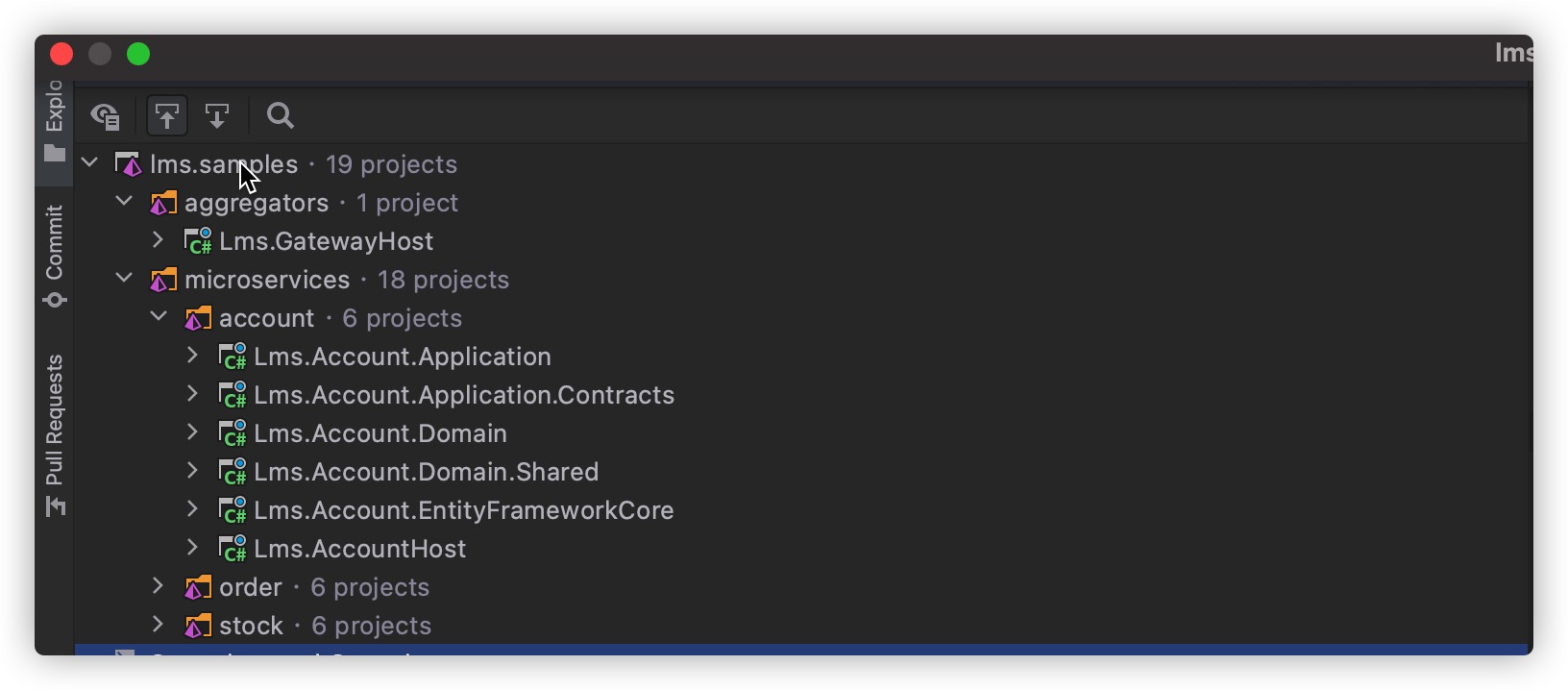
Task: Click the expand all toolbar icon
Action: tap(217, 116)
